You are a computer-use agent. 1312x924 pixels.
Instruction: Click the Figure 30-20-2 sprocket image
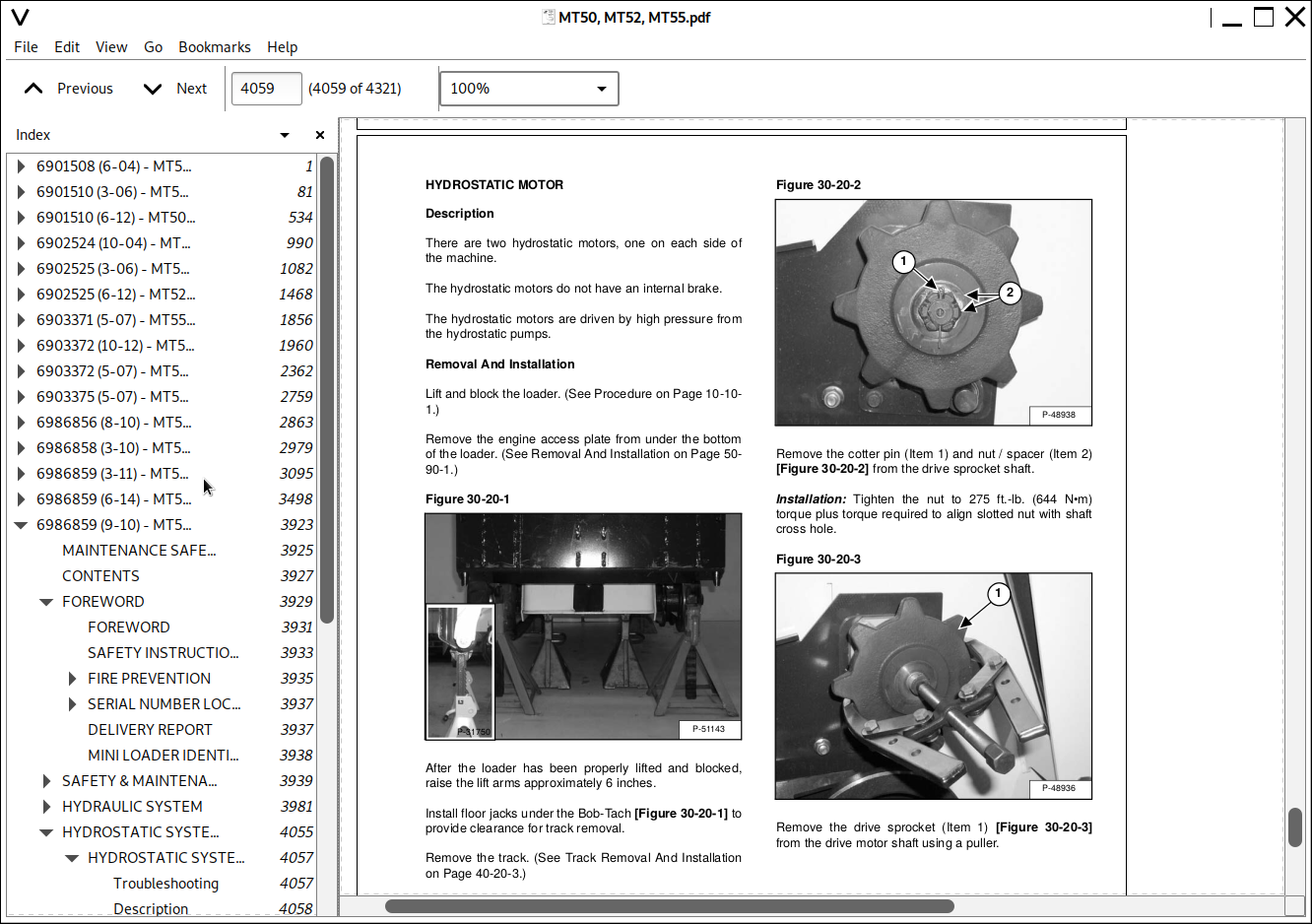(933, 312)
